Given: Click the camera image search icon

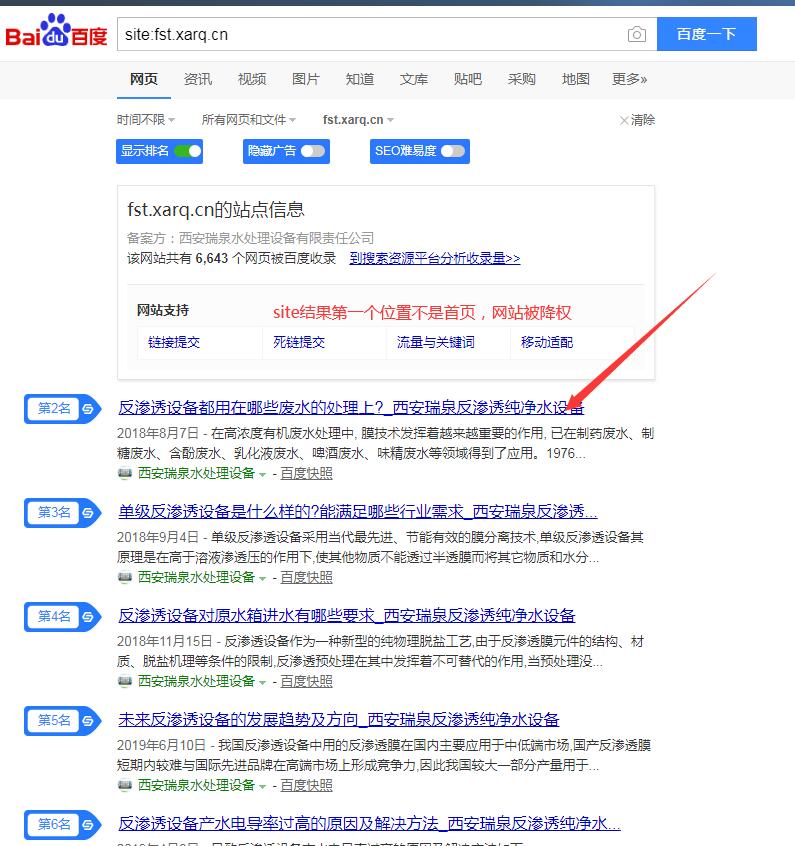Looking at the screenshot, I should (637, 35).
